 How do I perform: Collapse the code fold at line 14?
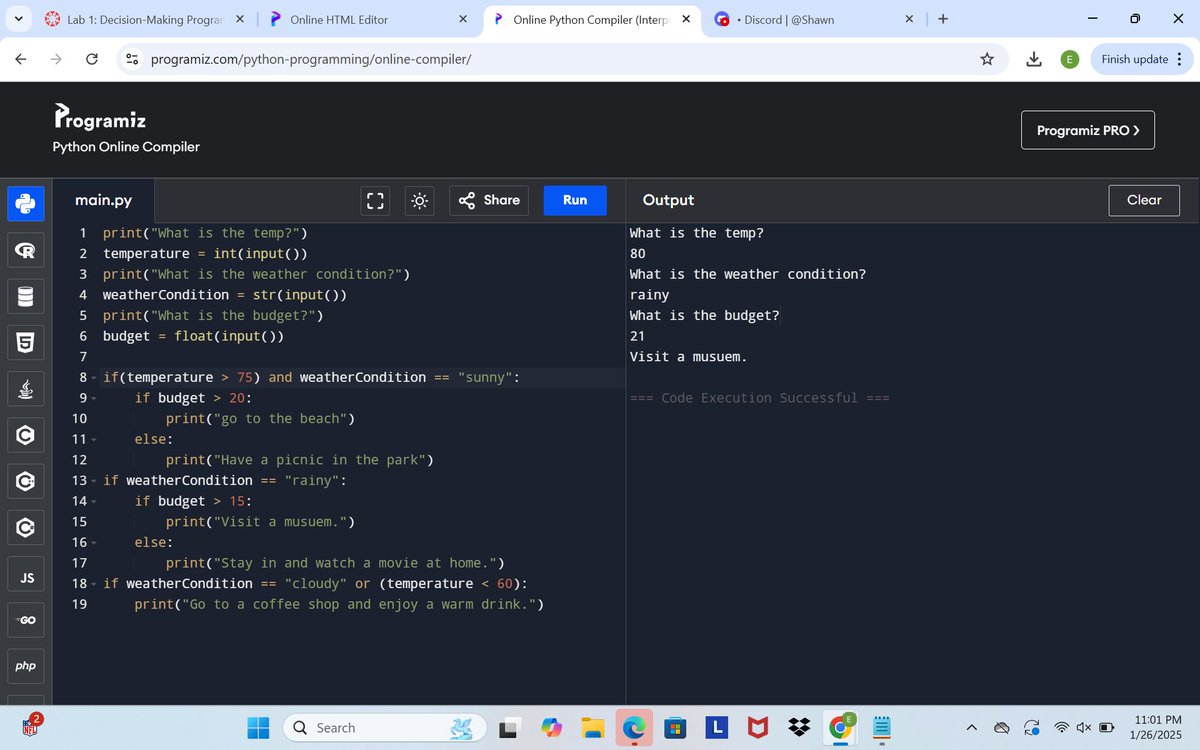point(94,502)
